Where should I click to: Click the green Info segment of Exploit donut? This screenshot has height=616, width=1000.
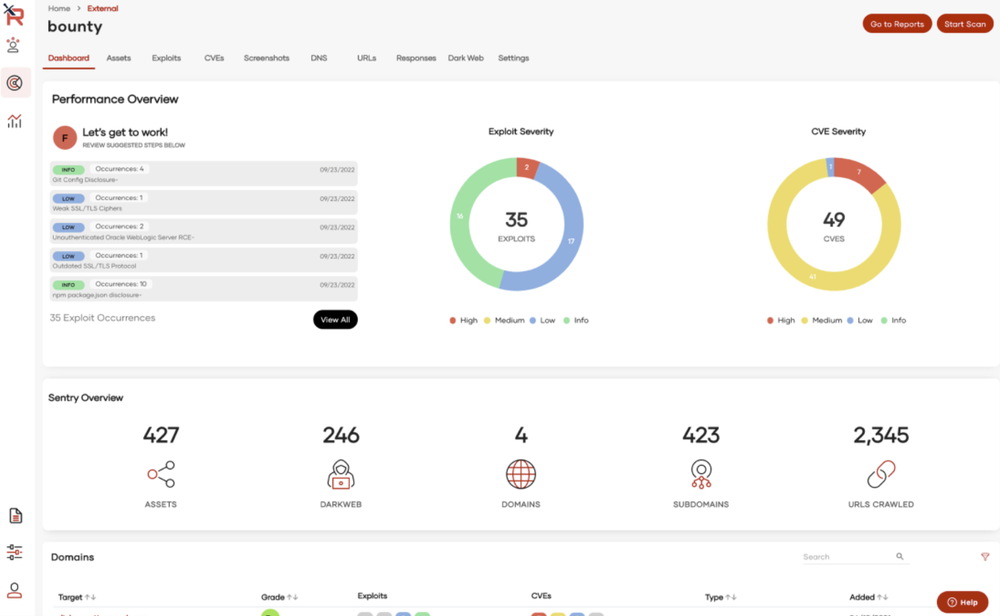460,217
